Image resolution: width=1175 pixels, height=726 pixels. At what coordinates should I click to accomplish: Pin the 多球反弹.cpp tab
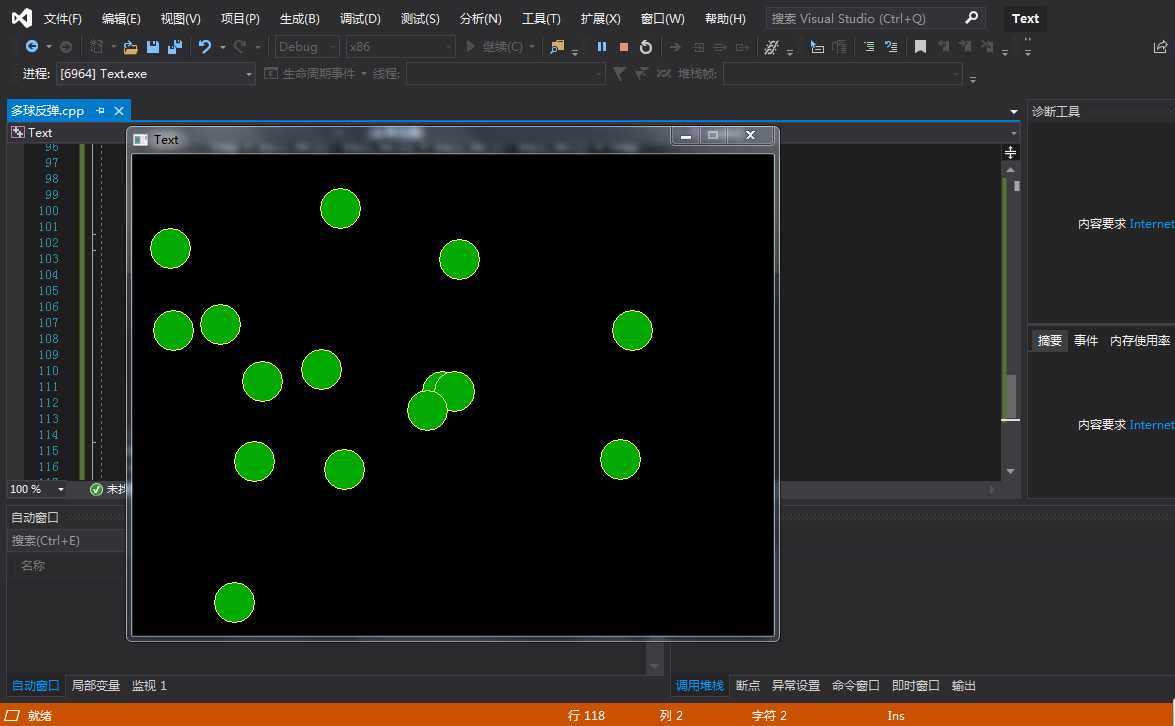100,110
